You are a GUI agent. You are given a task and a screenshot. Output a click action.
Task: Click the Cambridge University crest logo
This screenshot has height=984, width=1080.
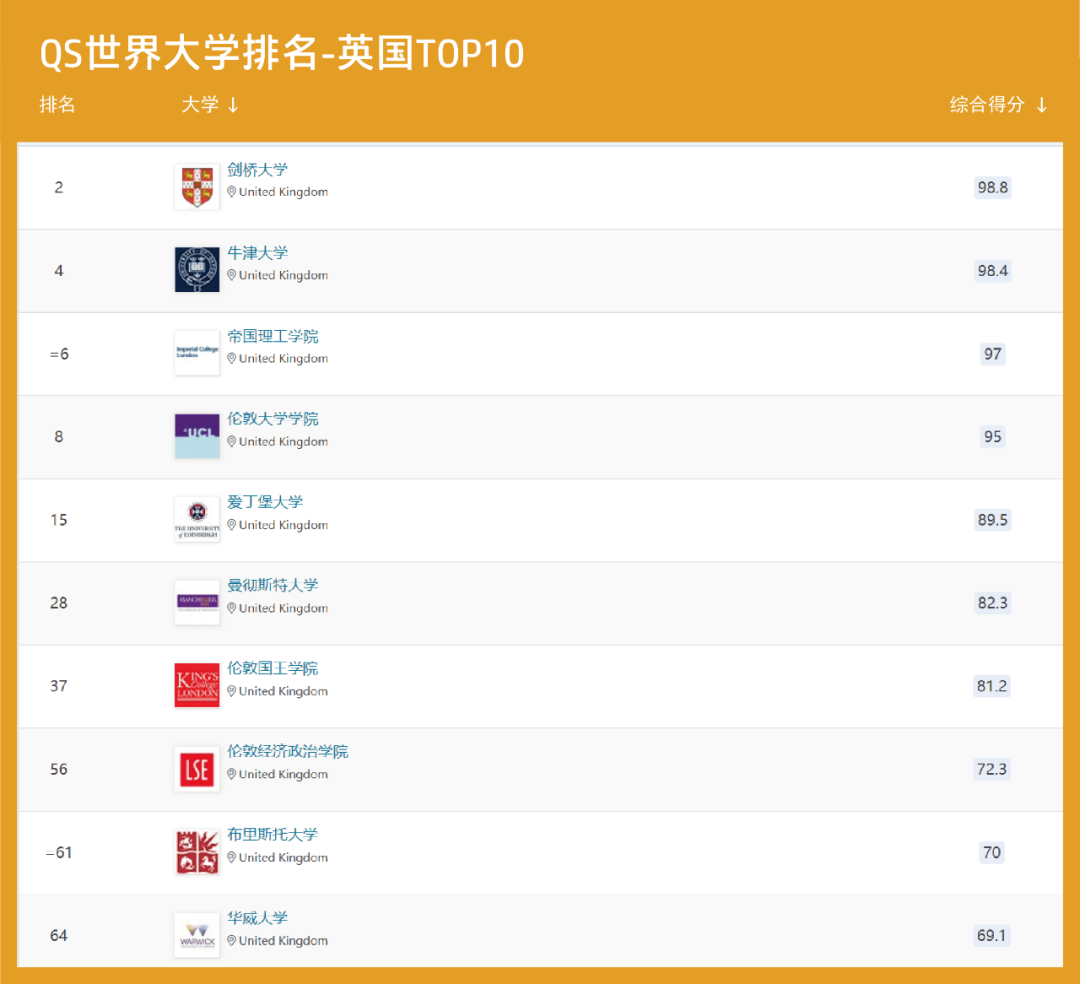pos(197,187)
